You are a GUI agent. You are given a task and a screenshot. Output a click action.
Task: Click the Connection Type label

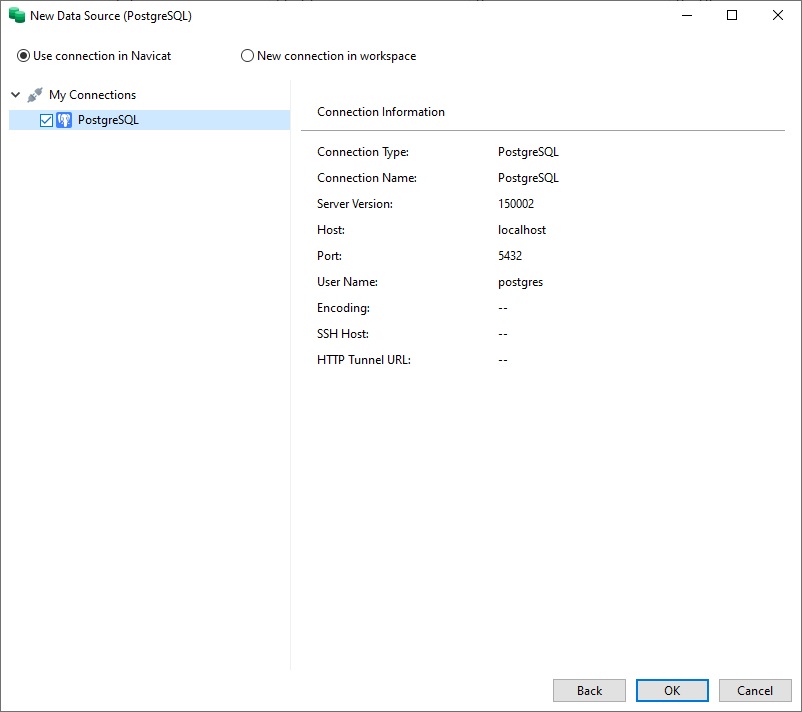click(x=363, y=152)
